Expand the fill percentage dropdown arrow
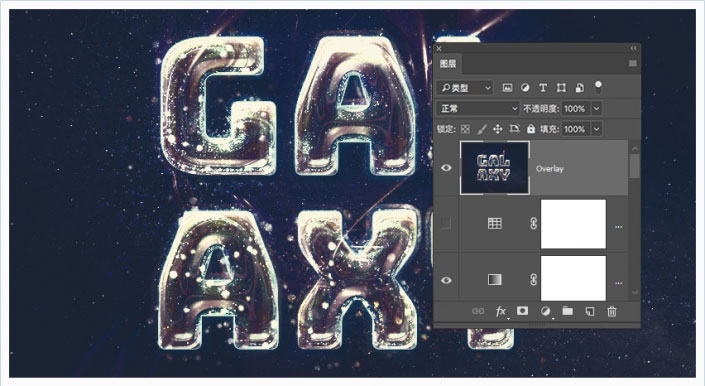The image size is (705, 386). click(x=597, y=129)
